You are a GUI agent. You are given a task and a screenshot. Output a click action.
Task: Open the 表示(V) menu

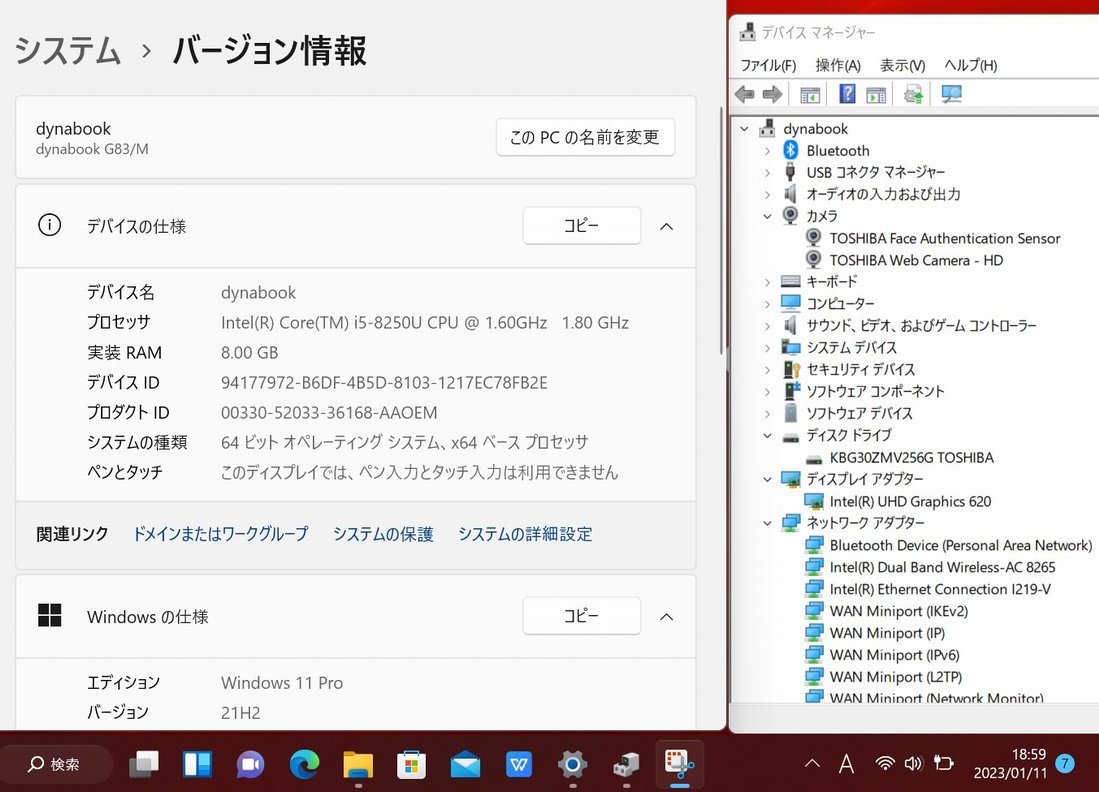tap(903, 65)
